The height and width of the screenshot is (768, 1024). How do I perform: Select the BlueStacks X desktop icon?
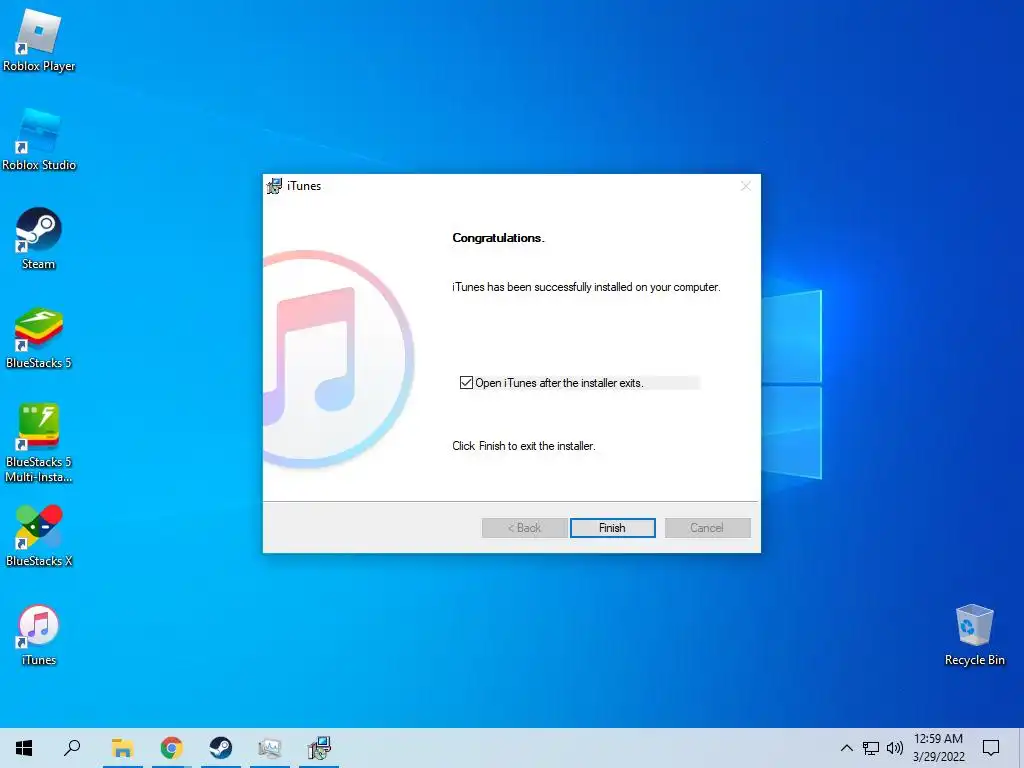pos(39,536)
